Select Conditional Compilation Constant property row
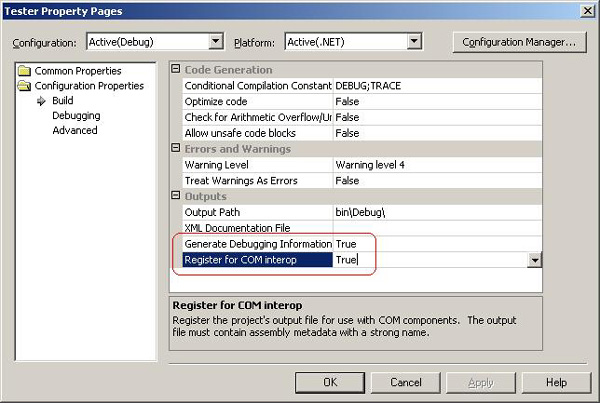The width and height of the screenshot is (600, 403). (x=258, y=86)
